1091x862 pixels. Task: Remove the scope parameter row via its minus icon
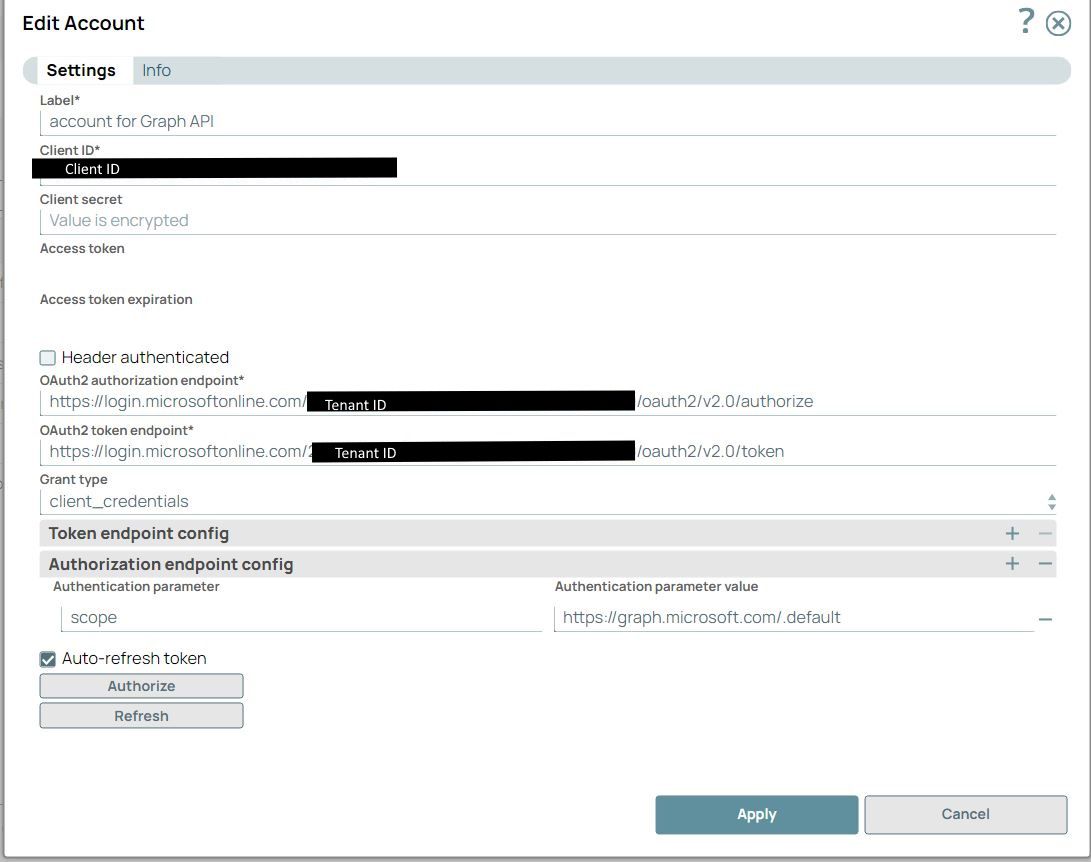click(1046, 618)
